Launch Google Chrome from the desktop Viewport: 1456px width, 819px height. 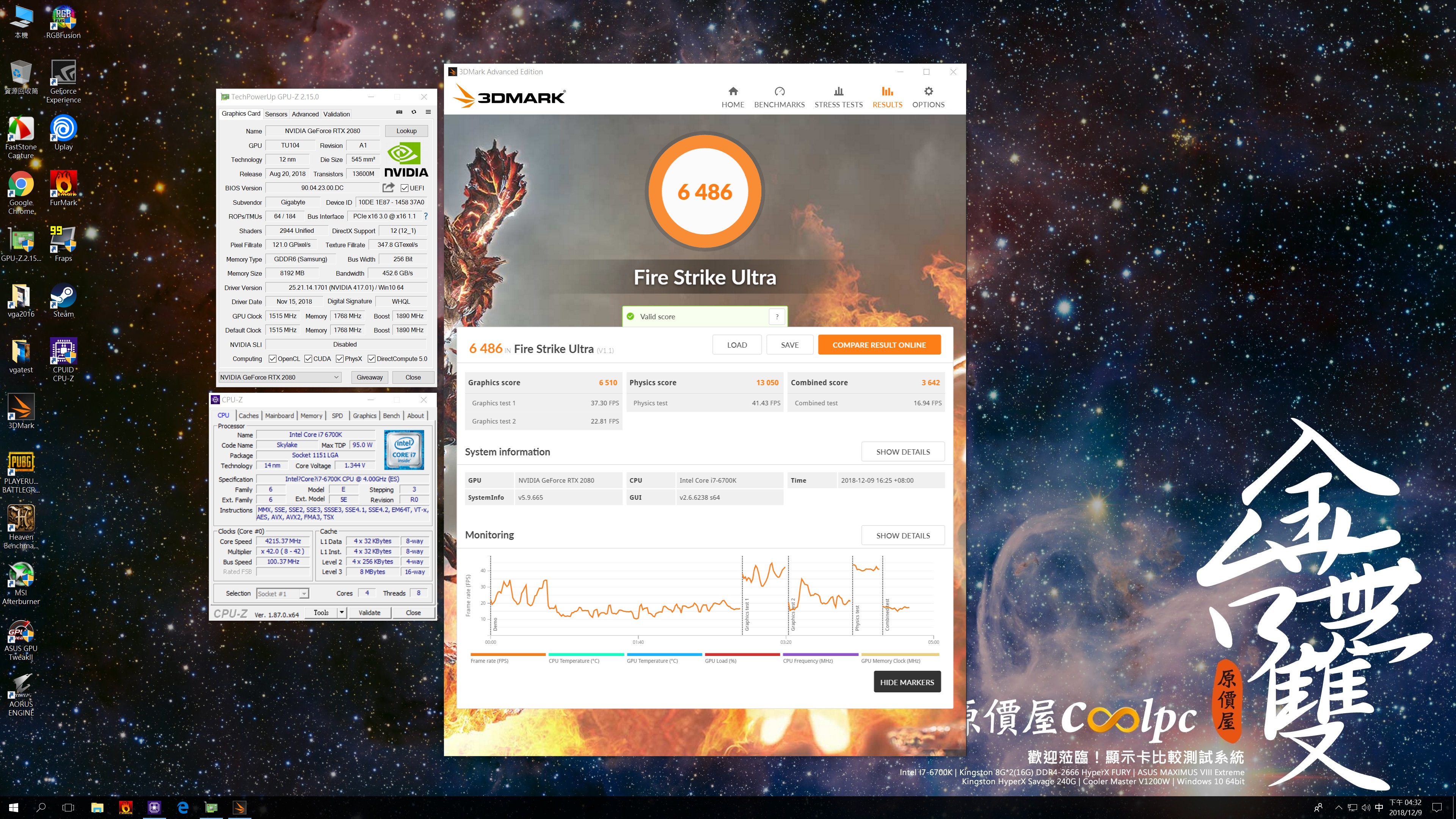[x=21, y=193]
